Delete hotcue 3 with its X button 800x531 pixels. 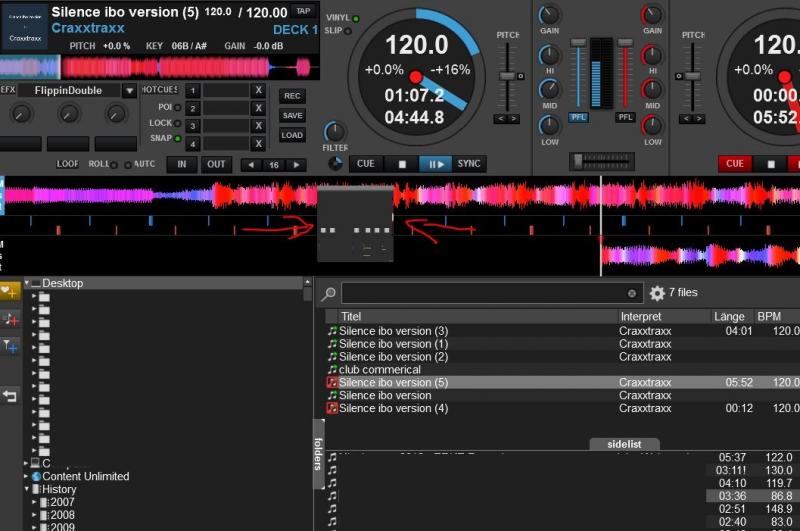tap(259, 125)
